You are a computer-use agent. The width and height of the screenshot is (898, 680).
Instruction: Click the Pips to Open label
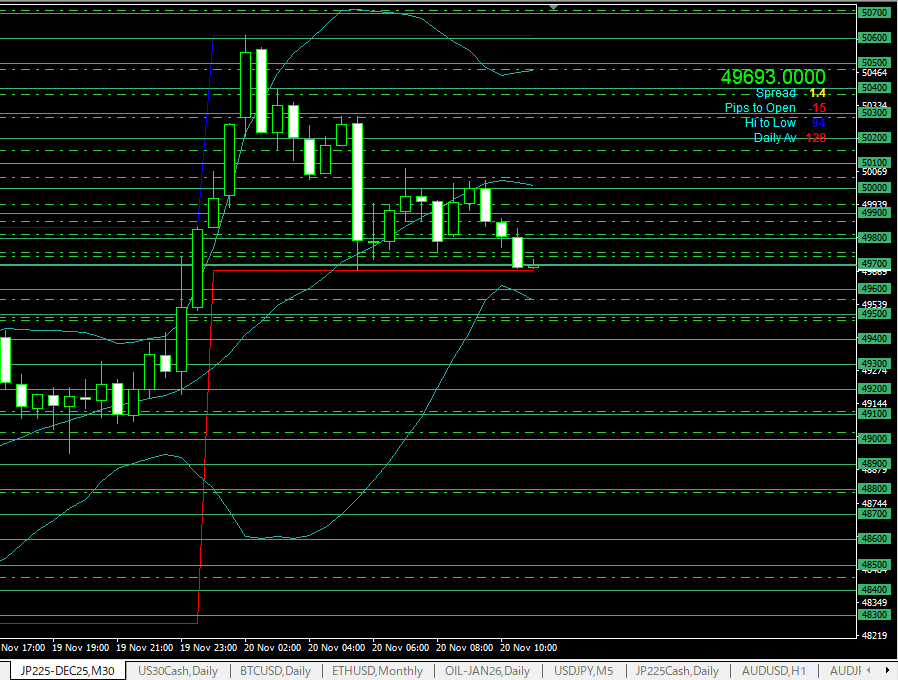coord(760,108)
